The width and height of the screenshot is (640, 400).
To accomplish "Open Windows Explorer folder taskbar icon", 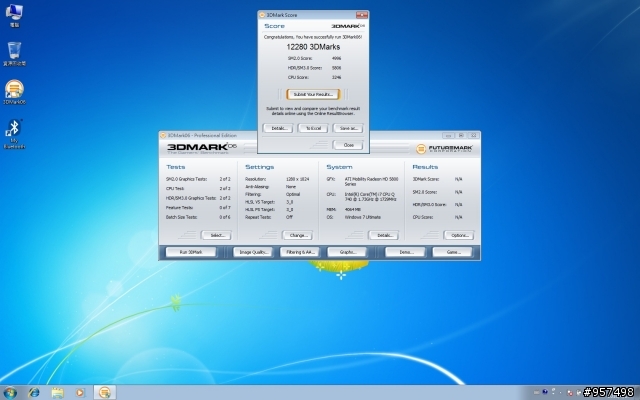I will (57, 393).
